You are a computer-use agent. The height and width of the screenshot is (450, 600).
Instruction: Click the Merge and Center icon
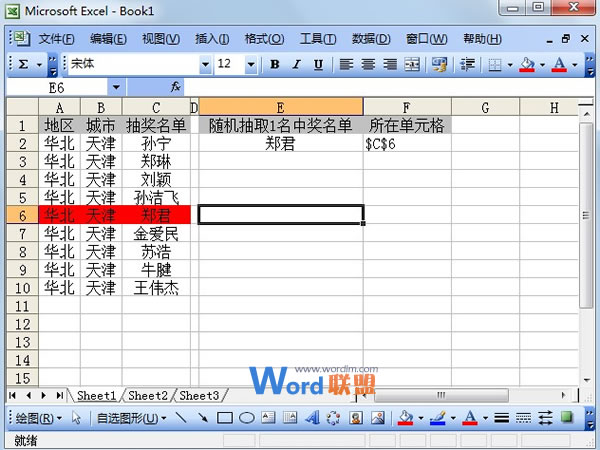click(412, 64)
